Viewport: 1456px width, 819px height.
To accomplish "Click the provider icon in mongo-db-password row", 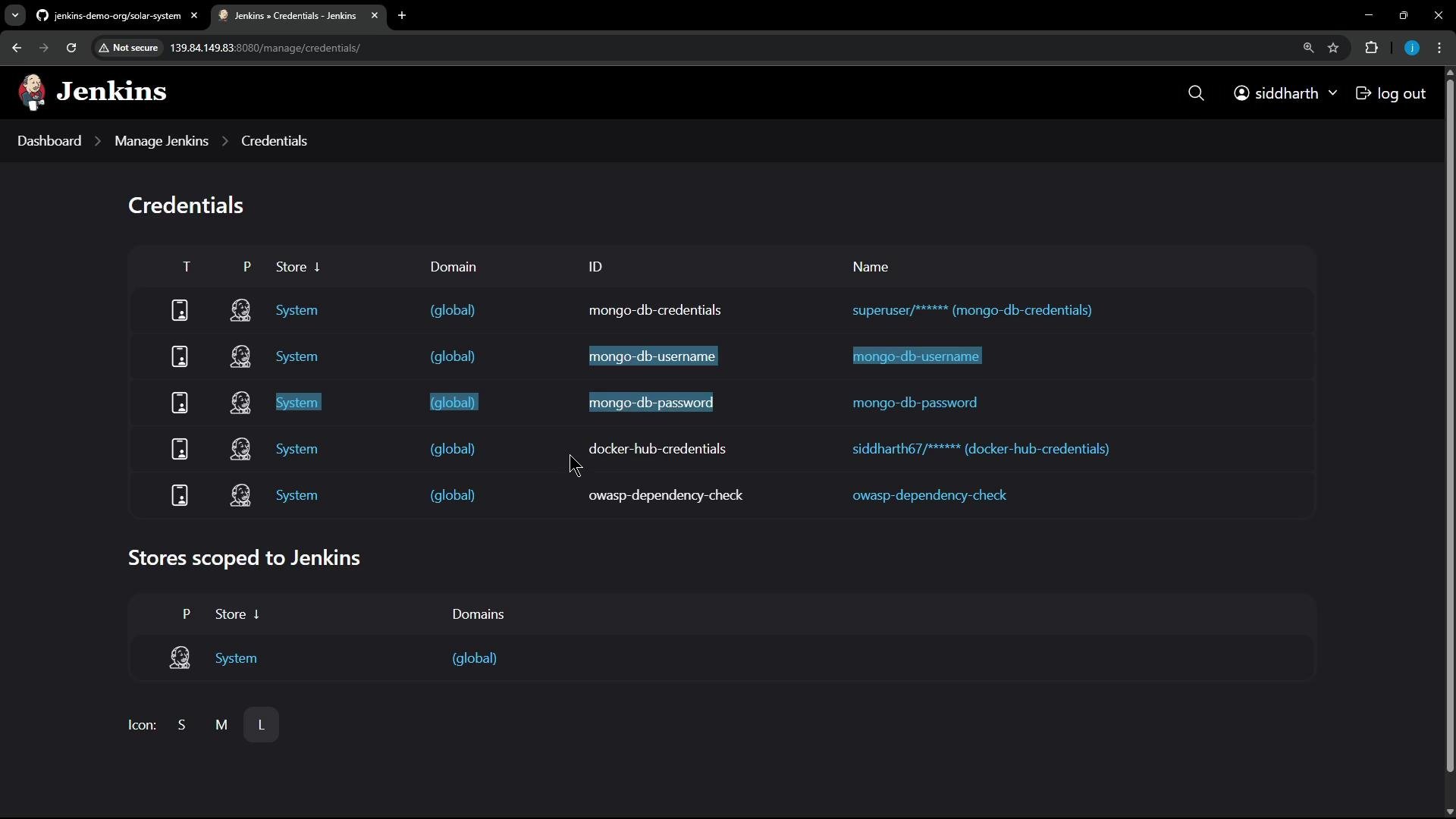I will click(x=240, y=403).
